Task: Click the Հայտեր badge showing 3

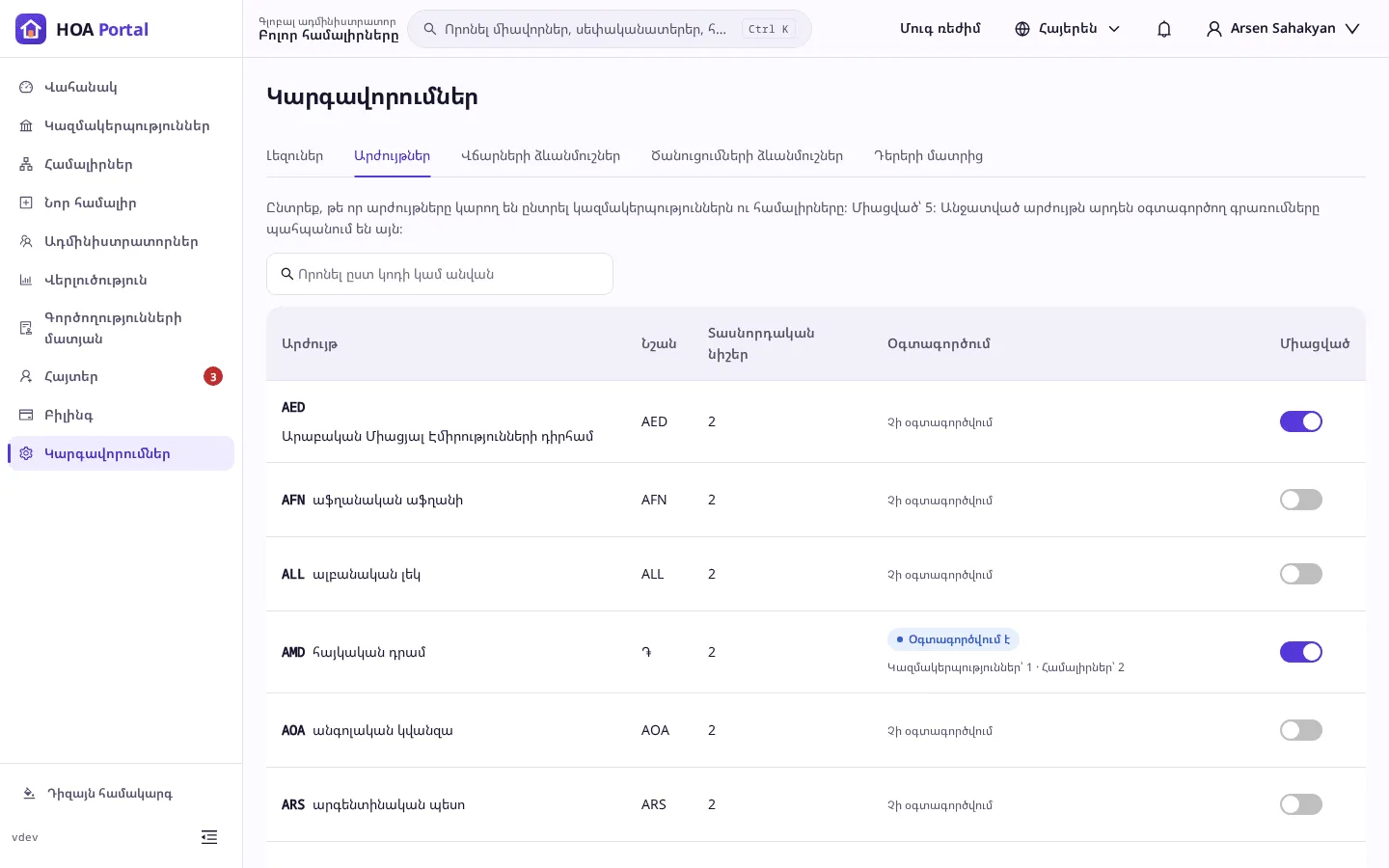Action: (x=213, y=376)
